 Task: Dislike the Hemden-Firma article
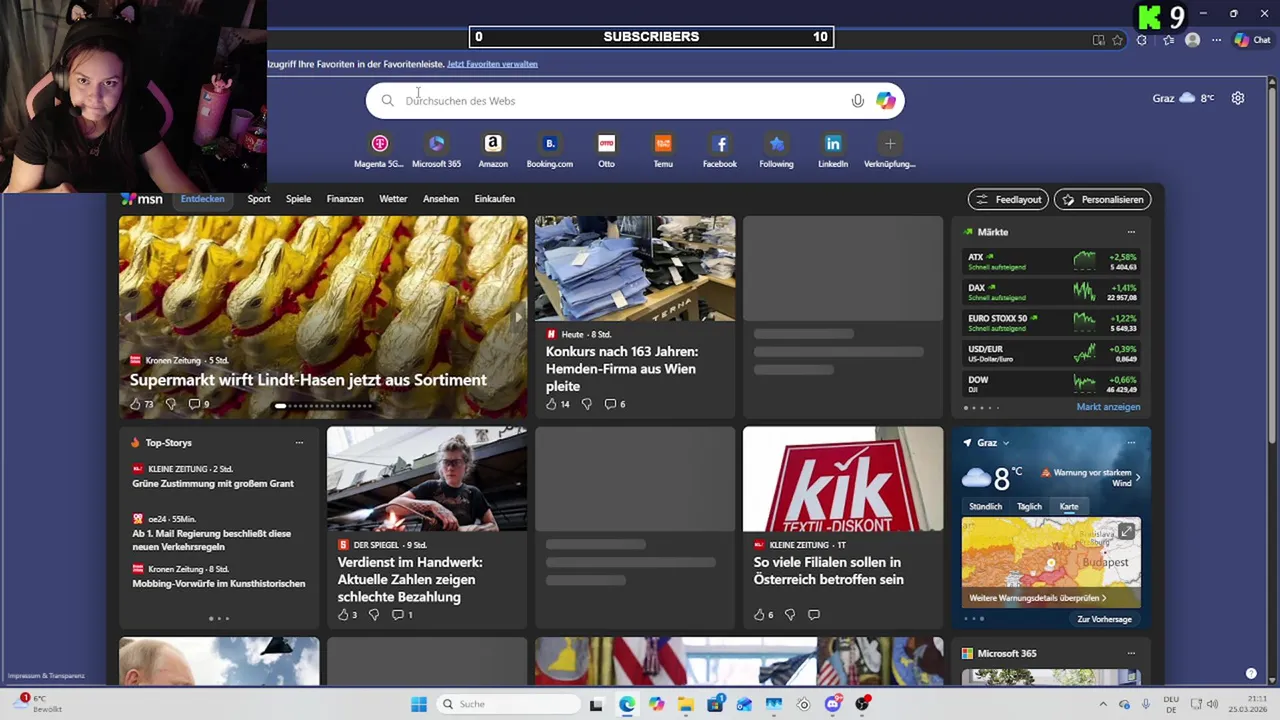[x=586, y=404]
